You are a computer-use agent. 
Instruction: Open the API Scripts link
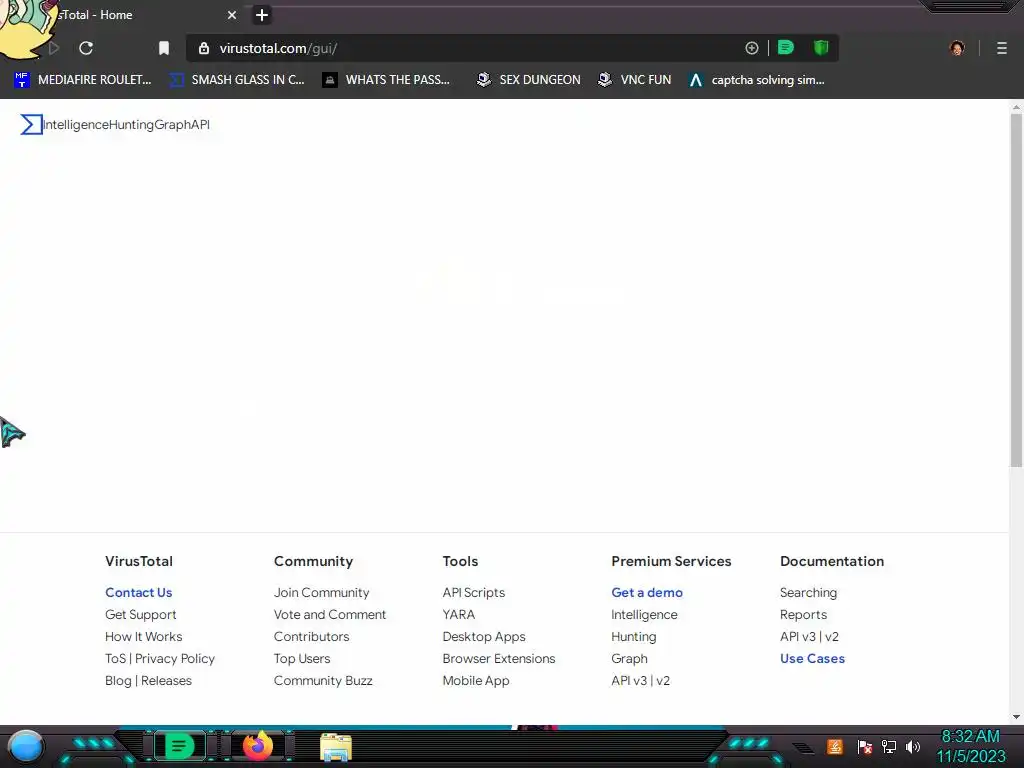coord(473,592)
